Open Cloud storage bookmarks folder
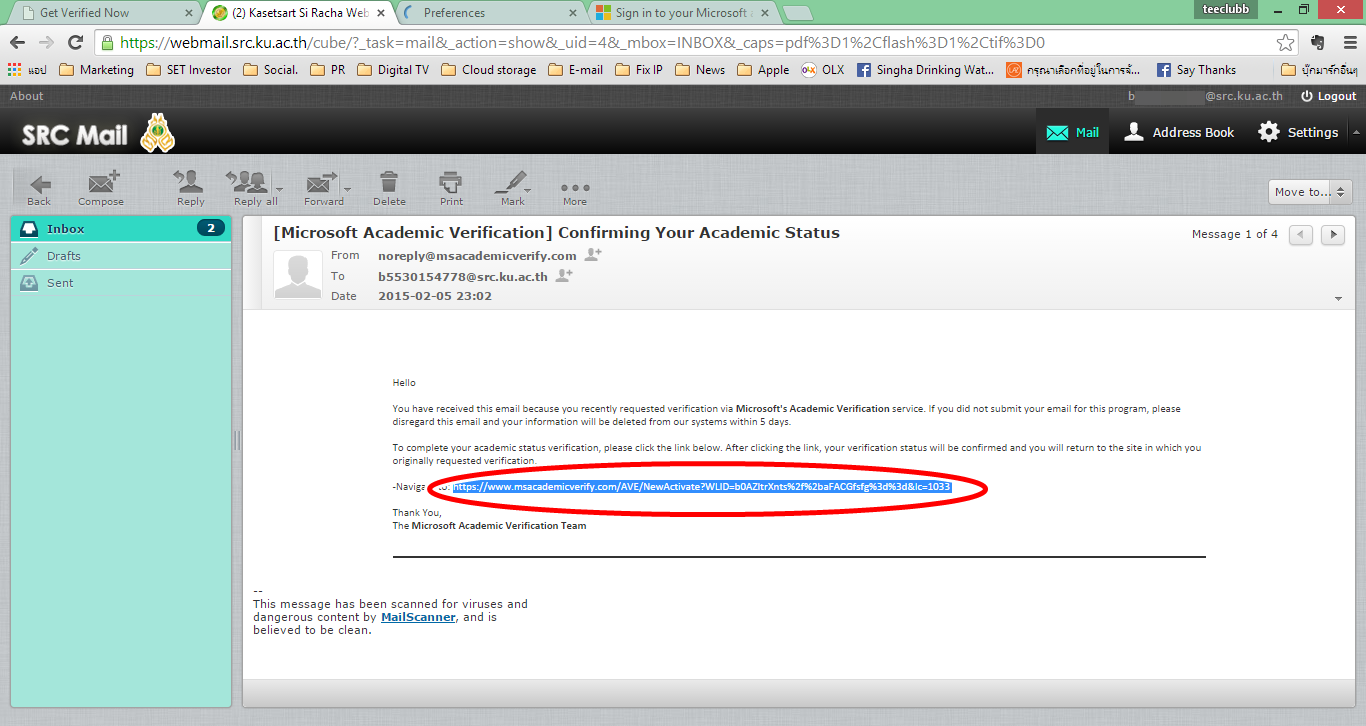This screenshot has height=726, width=1366. (488, 70)
